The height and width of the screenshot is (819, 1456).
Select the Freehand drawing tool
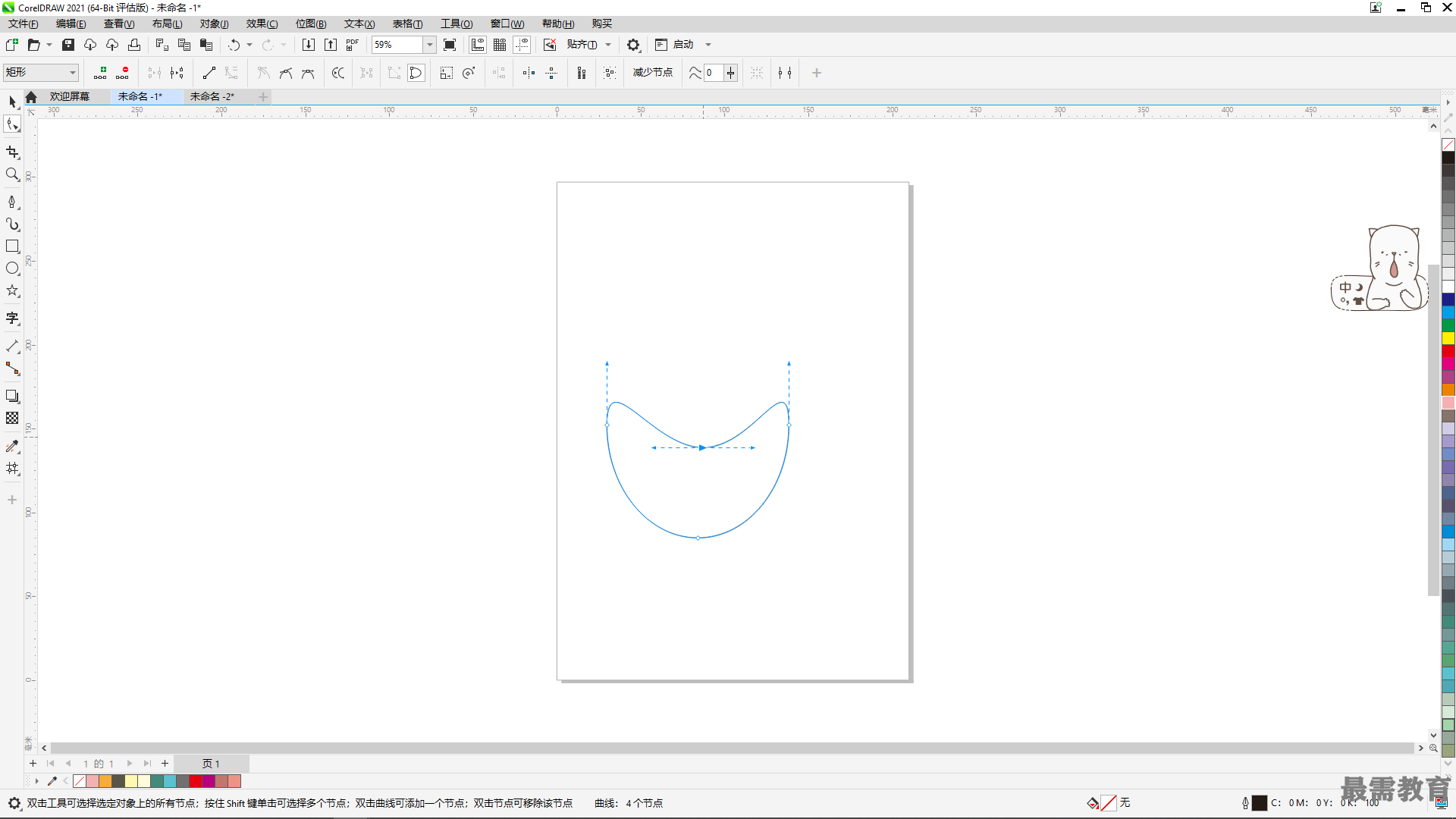(x=12, y=202)
